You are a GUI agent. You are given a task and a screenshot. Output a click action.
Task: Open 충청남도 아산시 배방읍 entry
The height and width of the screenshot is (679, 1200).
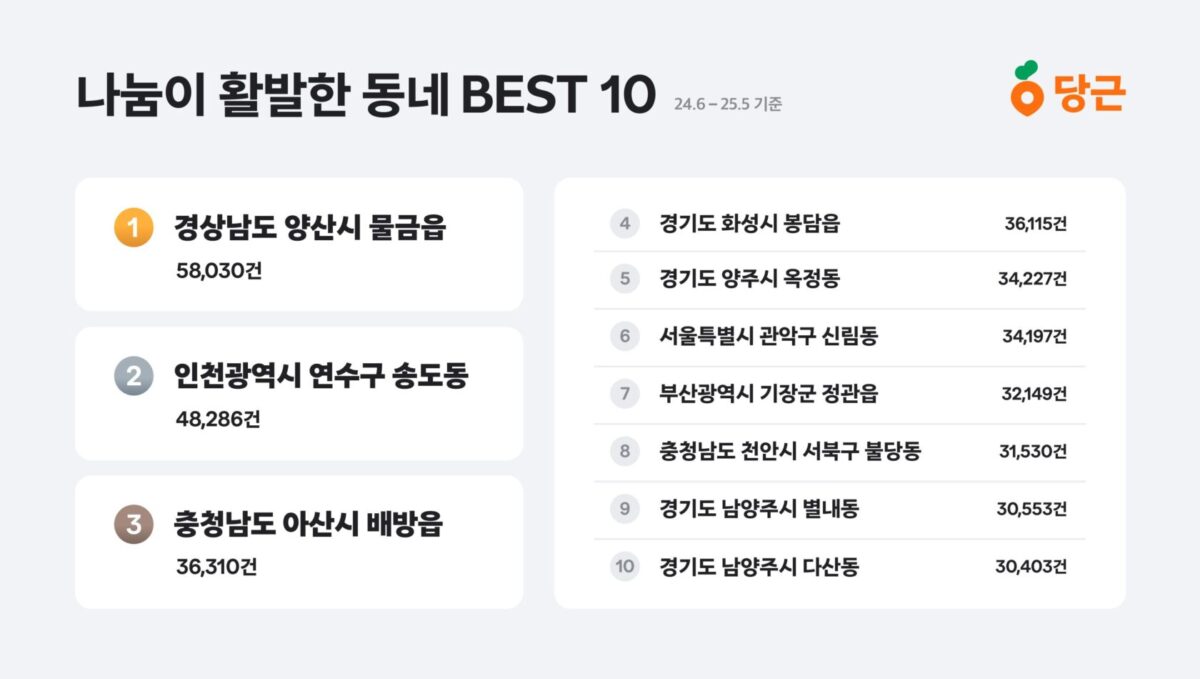[308, 523]
